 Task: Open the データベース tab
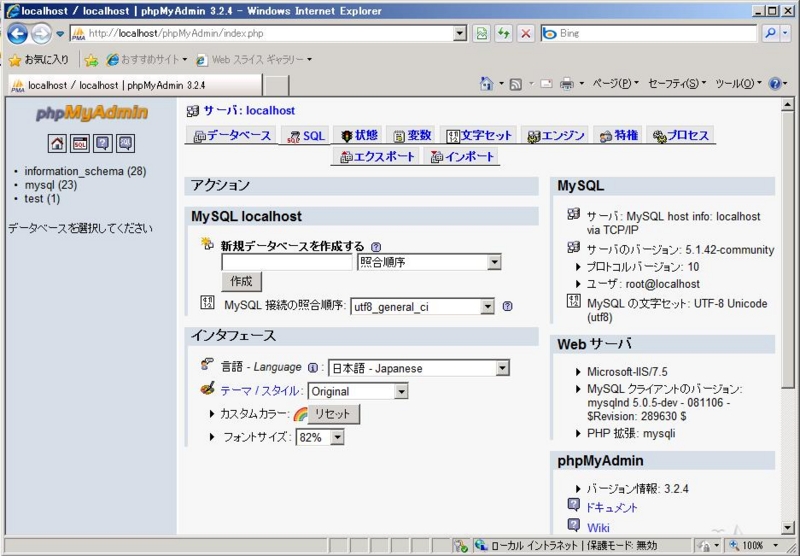pos(232,136)
